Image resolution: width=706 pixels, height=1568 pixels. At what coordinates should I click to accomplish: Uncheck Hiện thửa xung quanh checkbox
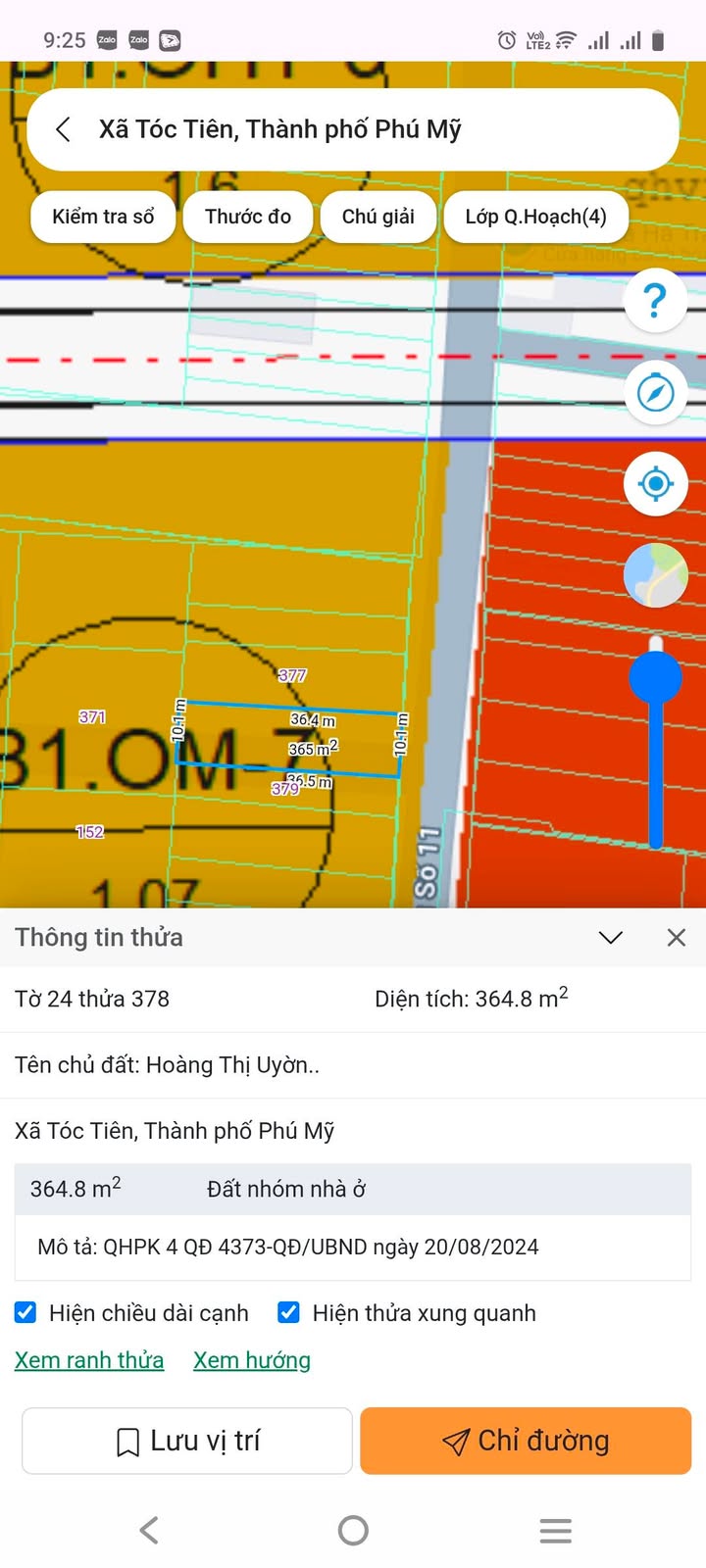289,1312
